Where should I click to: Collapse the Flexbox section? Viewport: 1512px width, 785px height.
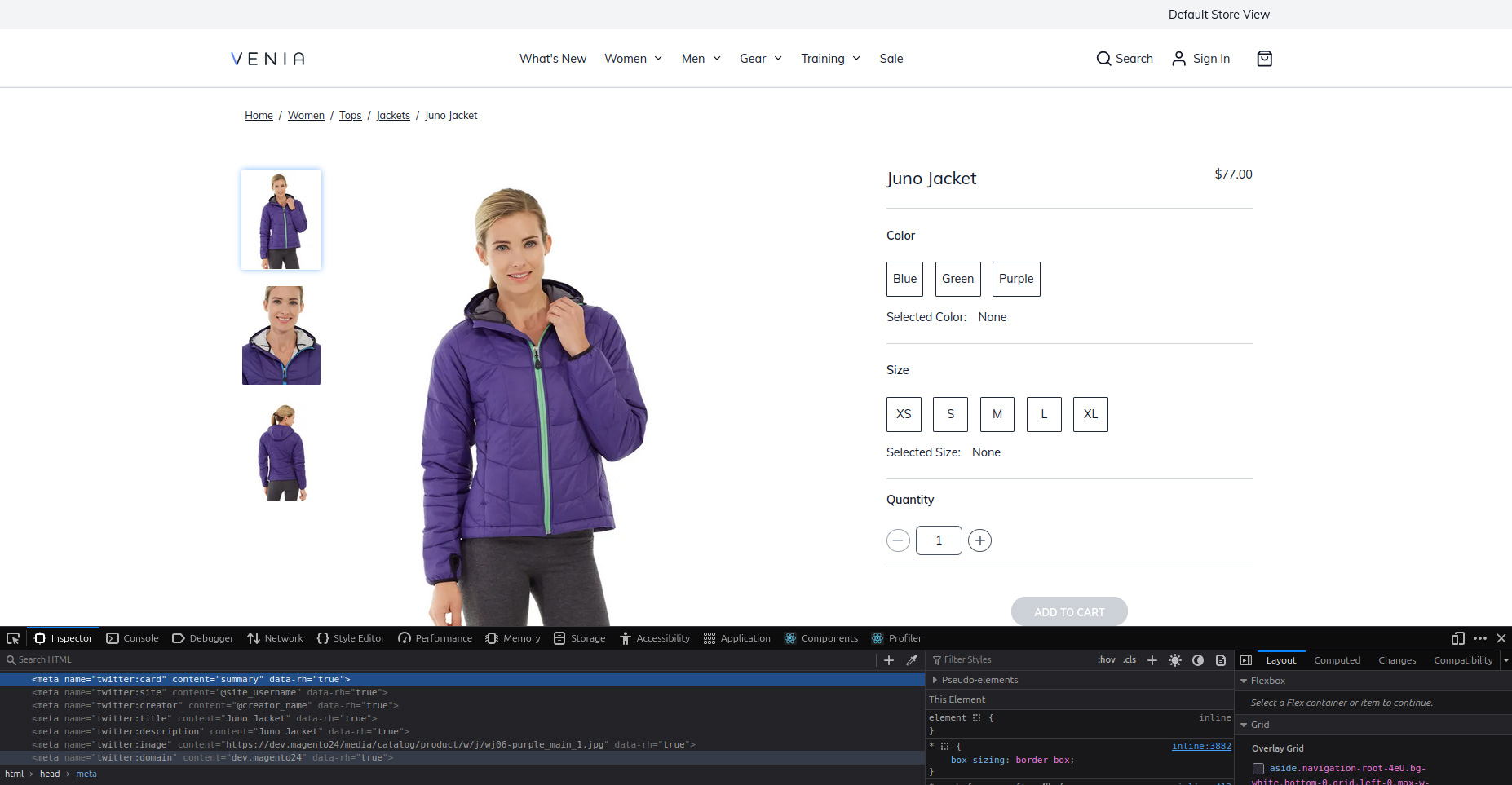coord(1244,681)
